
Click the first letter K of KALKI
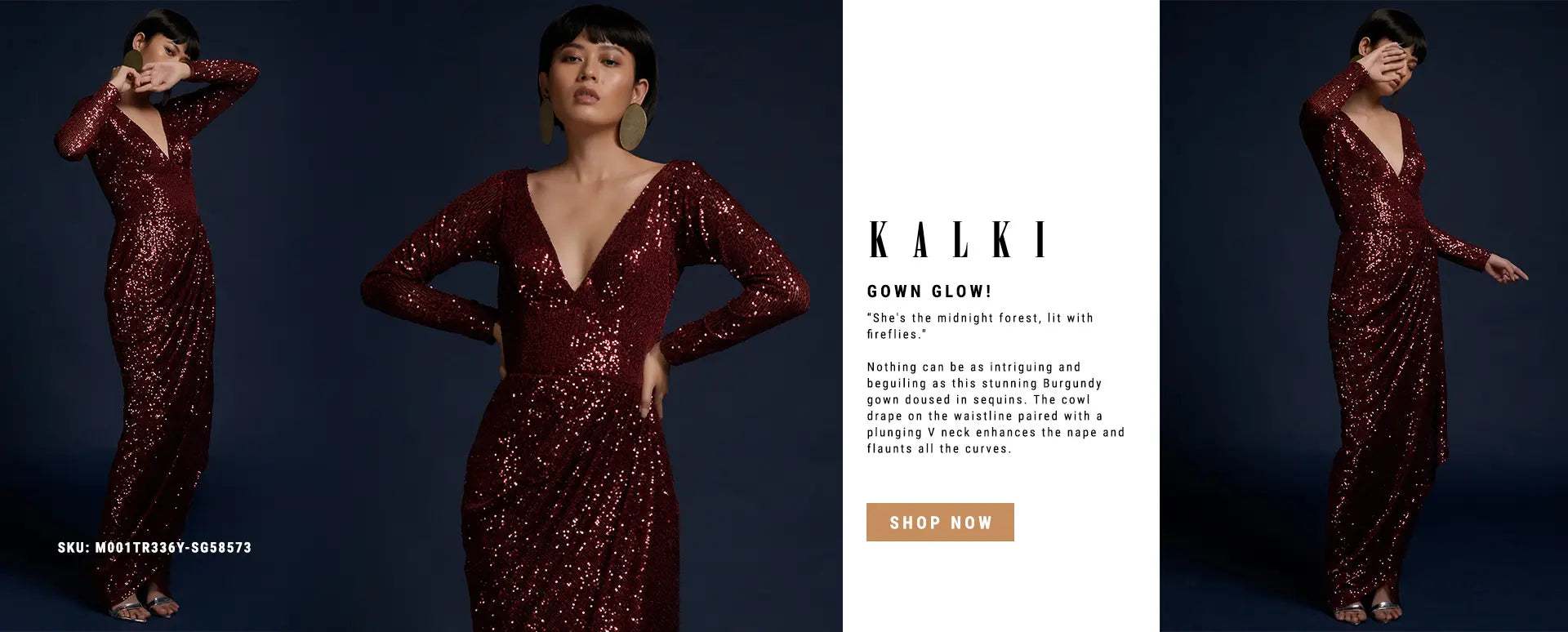click(879, 240)
